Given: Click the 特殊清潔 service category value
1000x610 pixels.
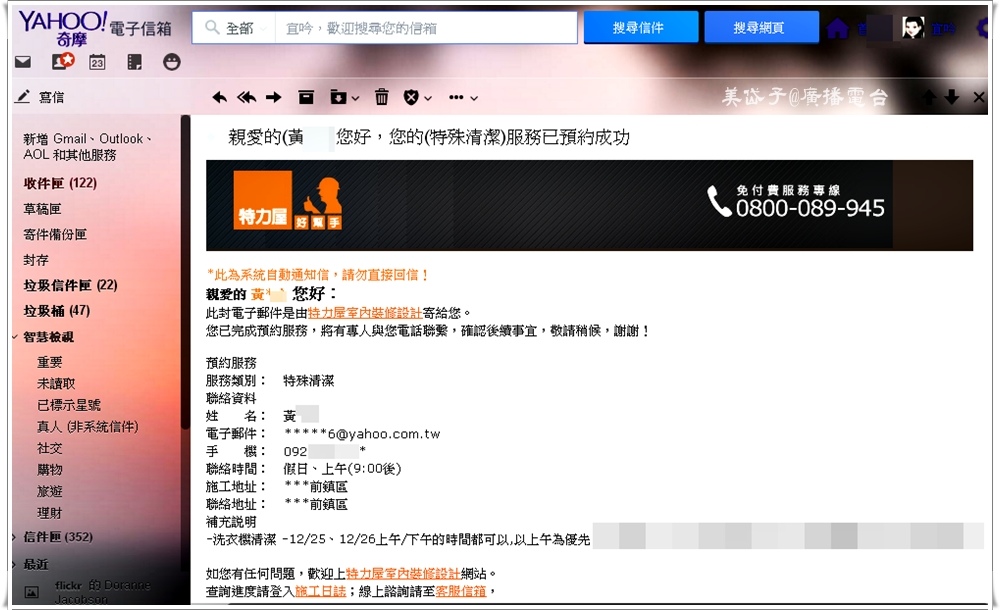Looking at the screenshot, I should point(309,381).
